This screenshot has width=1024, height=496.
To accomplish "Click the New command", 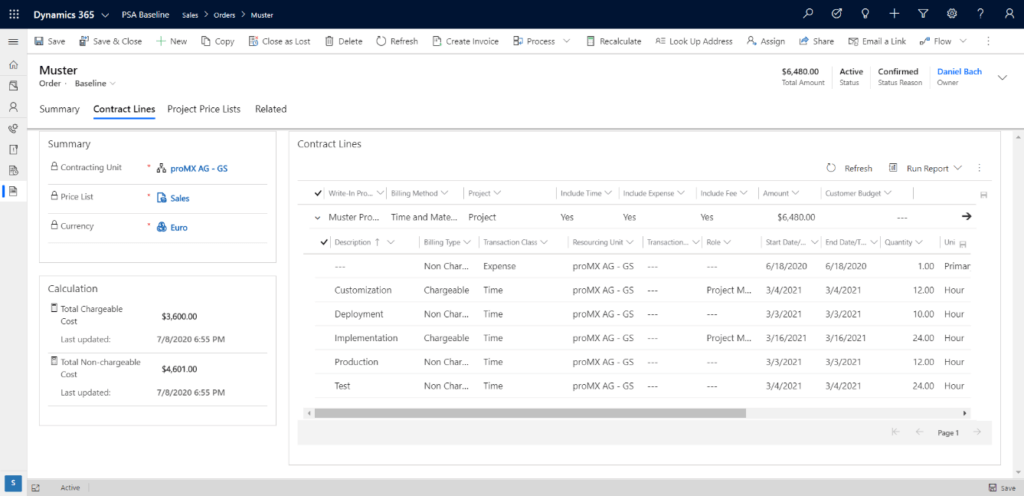I will coord(171,41).
